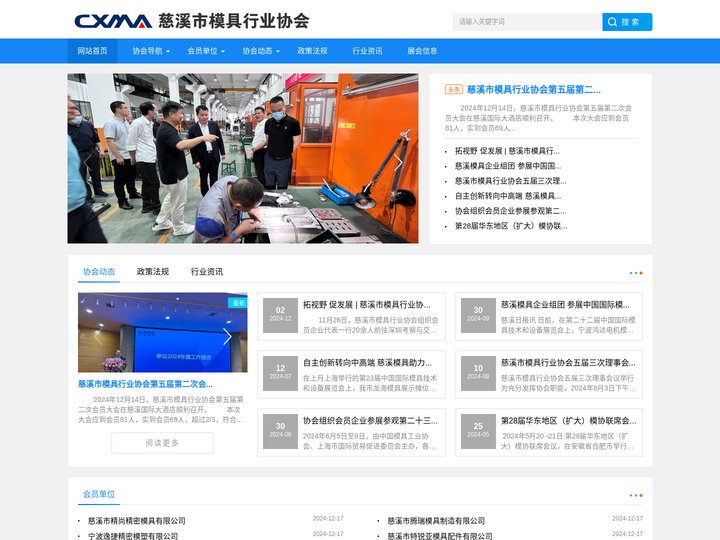Switch to the 行业资讯 tab

[x=207, y=272]
